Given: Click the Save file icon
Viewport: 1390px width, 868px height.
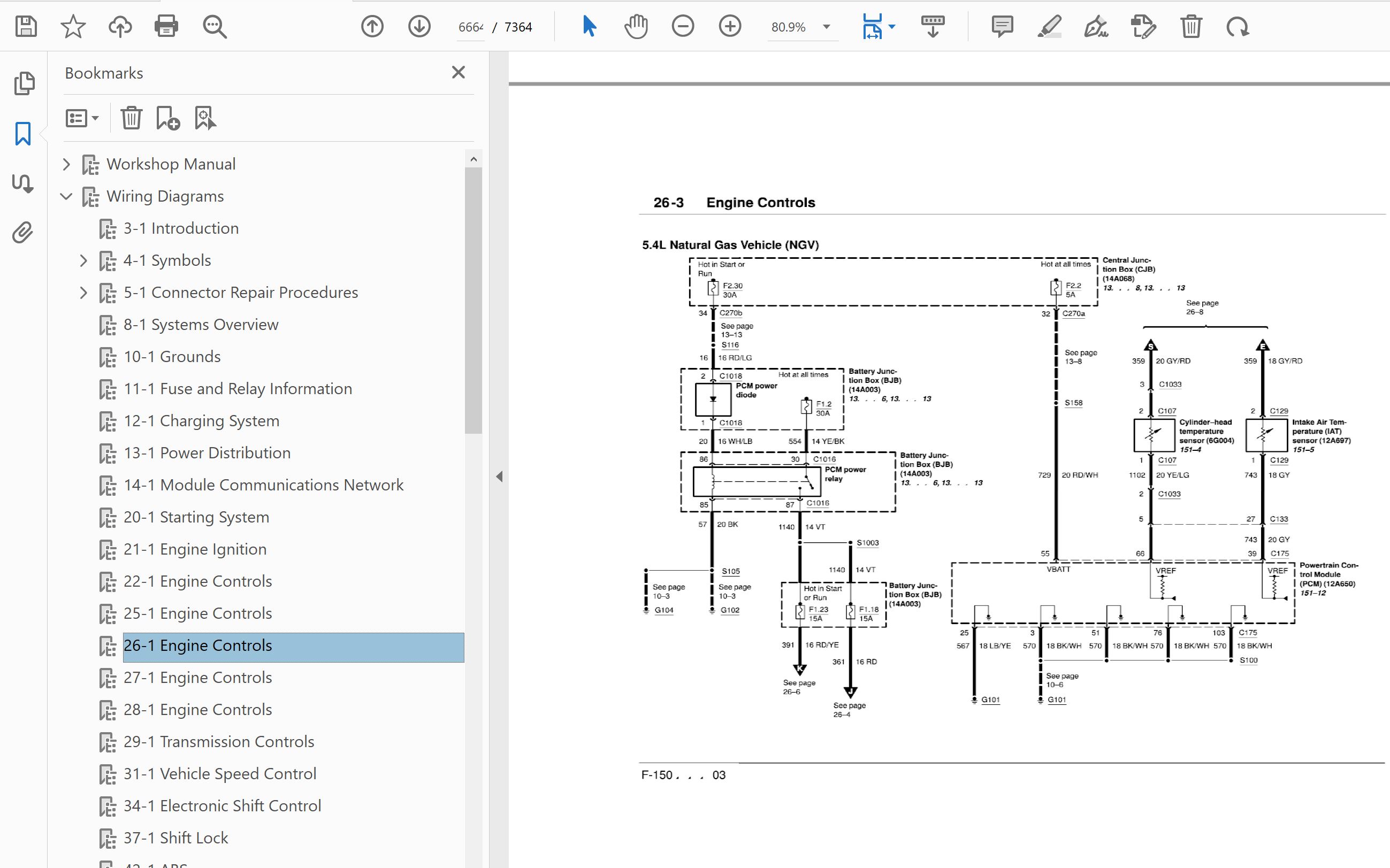Looking at the screenshot, I should click(x=26, y=26).
